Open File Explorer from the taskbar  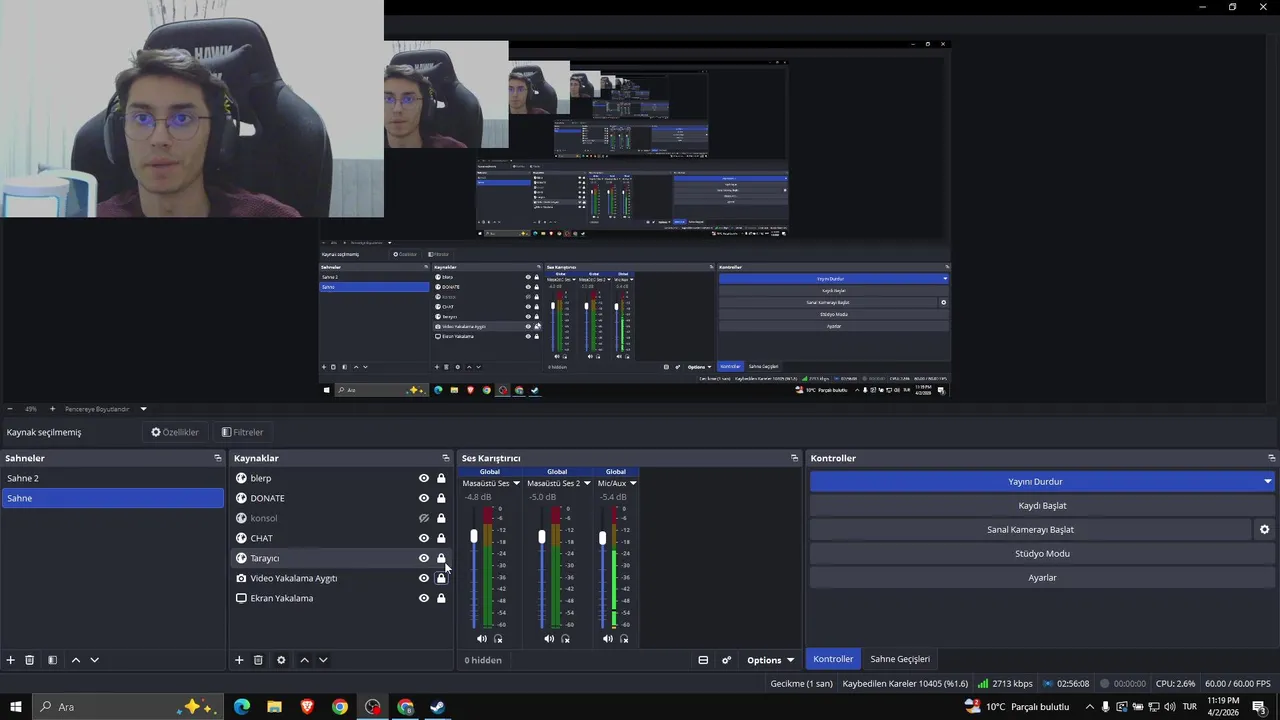274,707
